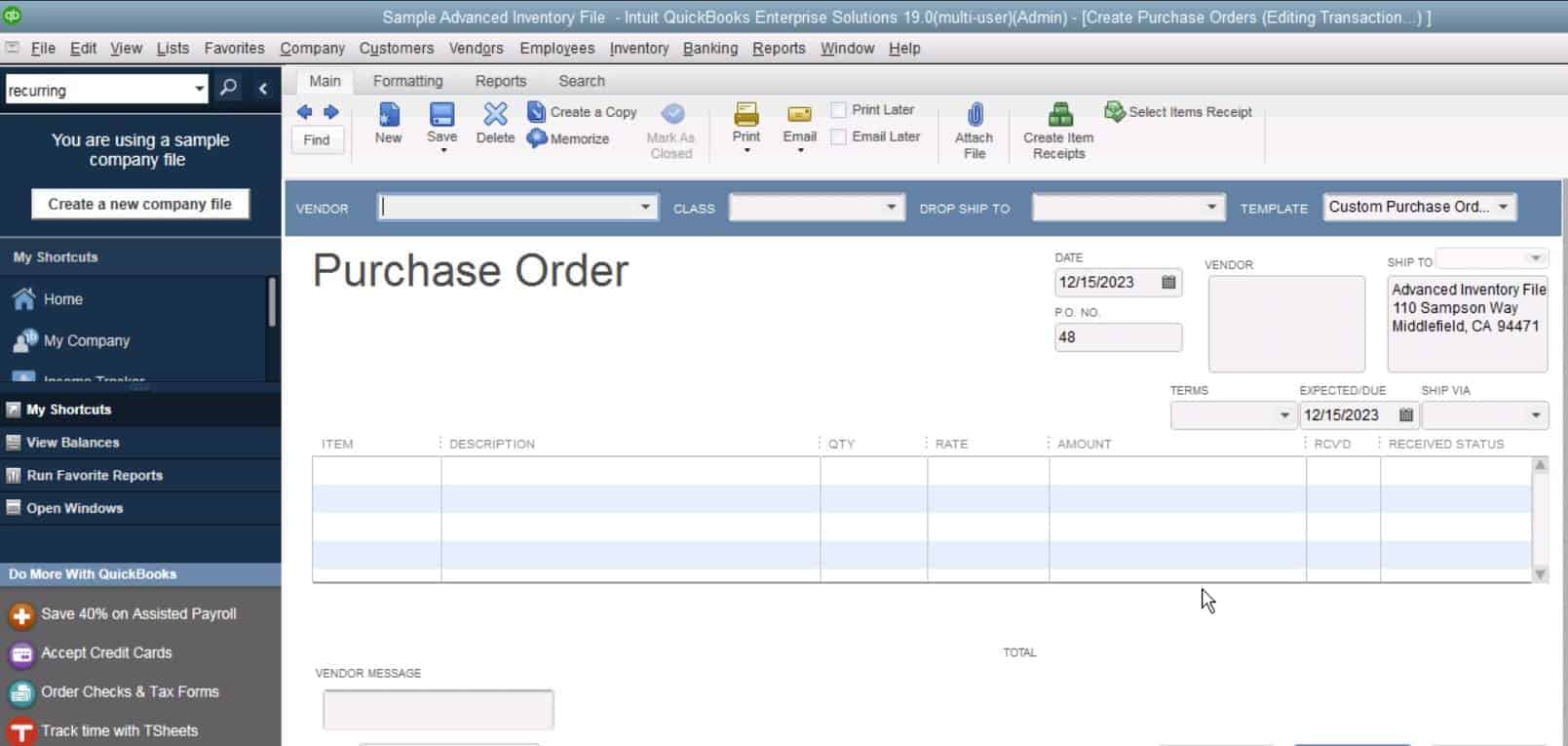
Task: Open the EXPECTED/DUE calendar picker
Action: tap(1405, 414)
